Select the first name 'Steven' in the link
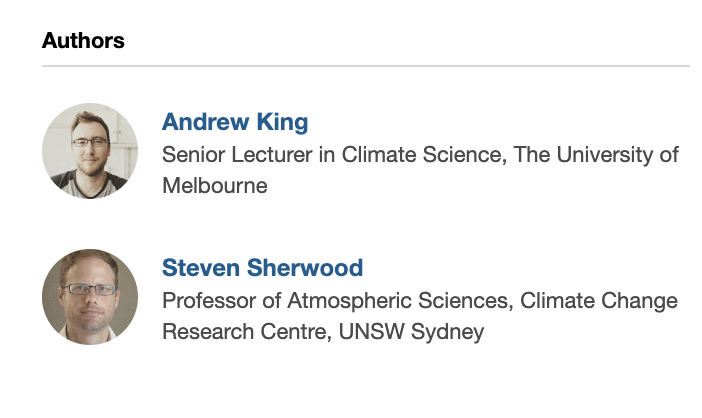 pos(198,268)
